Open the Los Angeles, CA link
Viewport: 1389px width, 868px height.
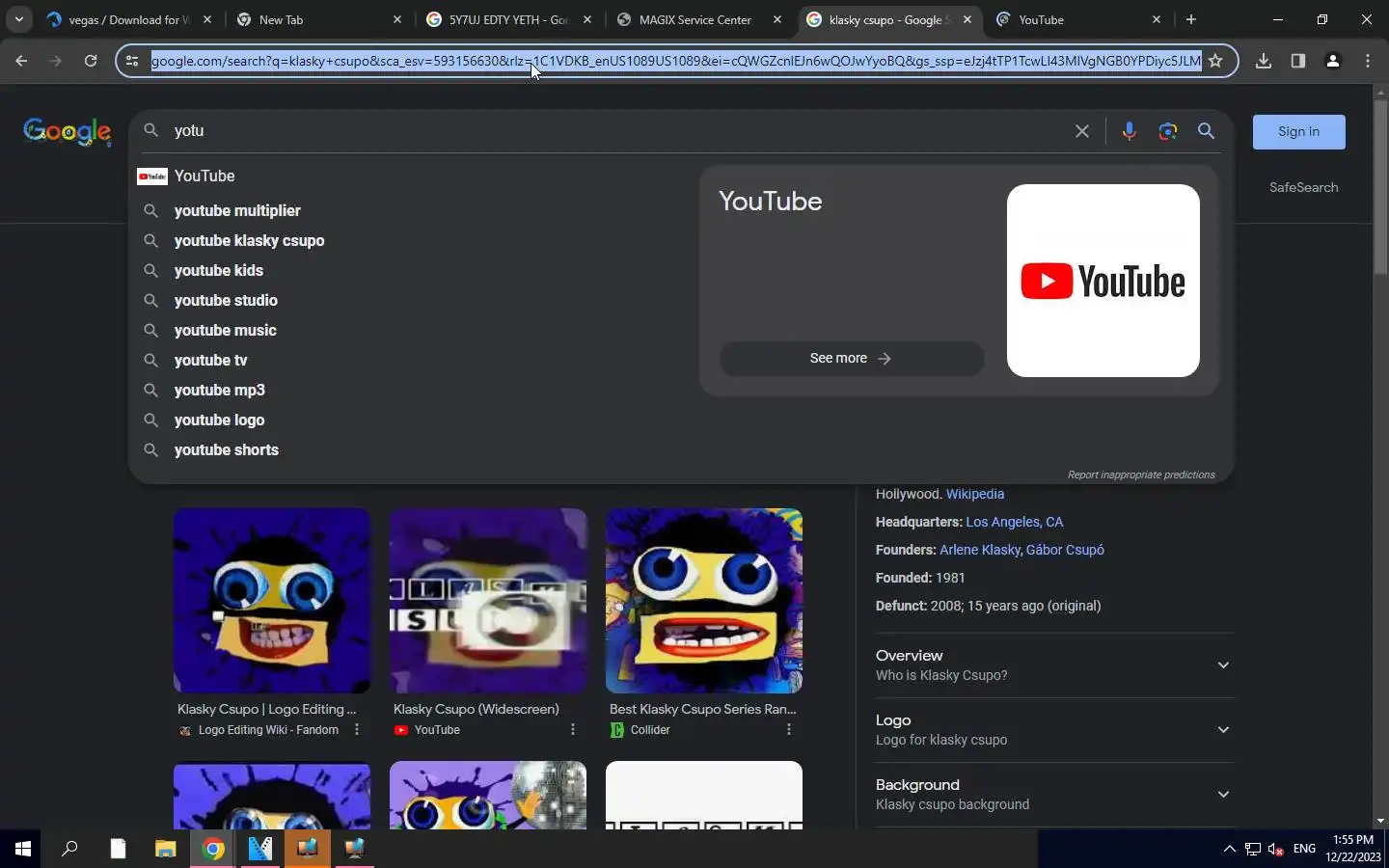[1015, 522]
